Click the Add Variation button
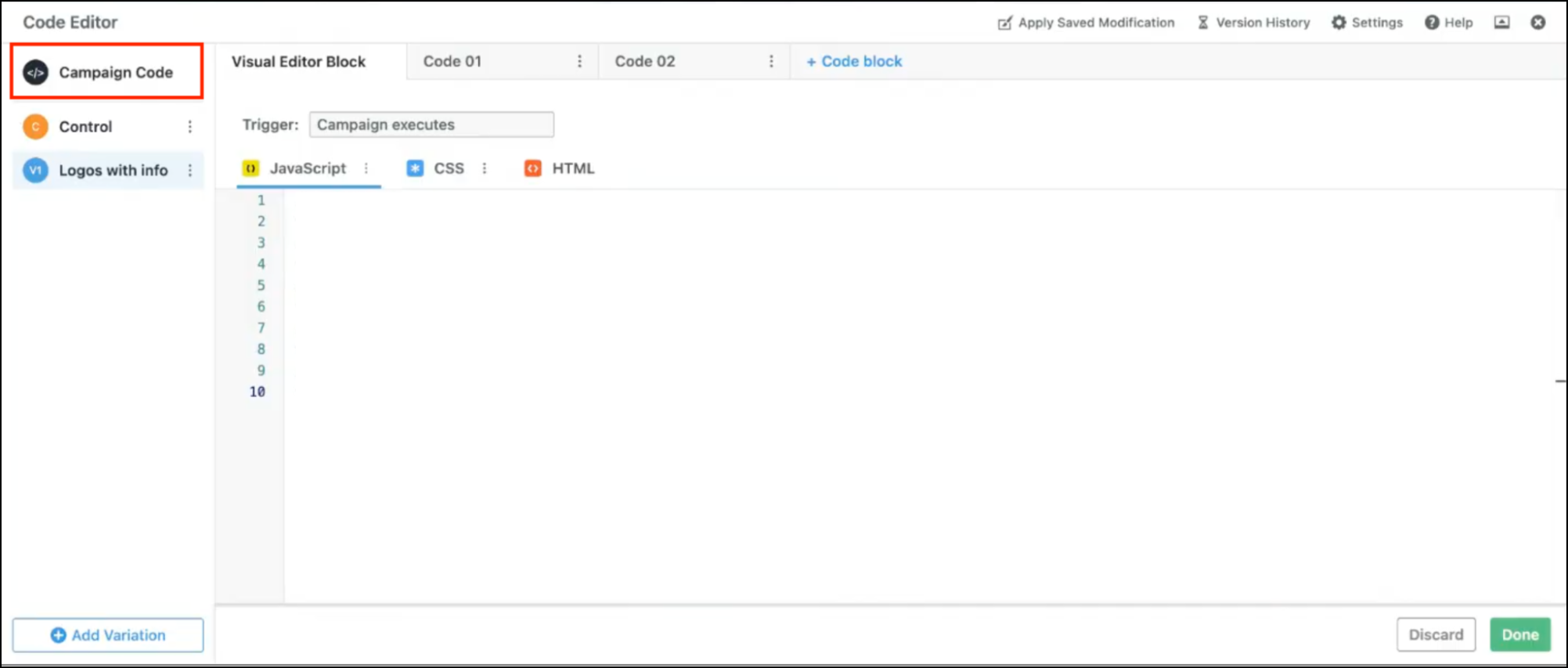 [x=108, y=635]
